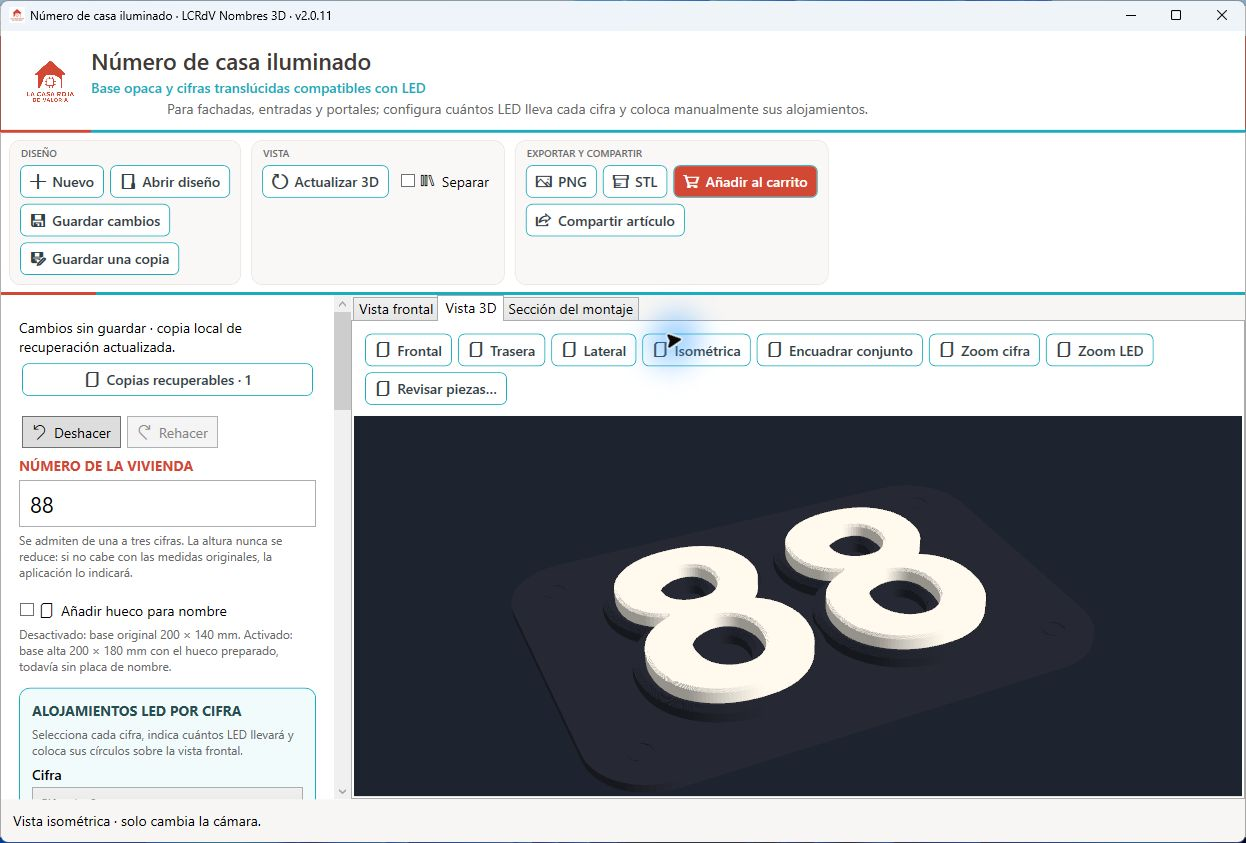This screenshot has width=1246, height=843.
Task: Tick Añadir hueco para nombre checkbox
Action: [27, 610]
